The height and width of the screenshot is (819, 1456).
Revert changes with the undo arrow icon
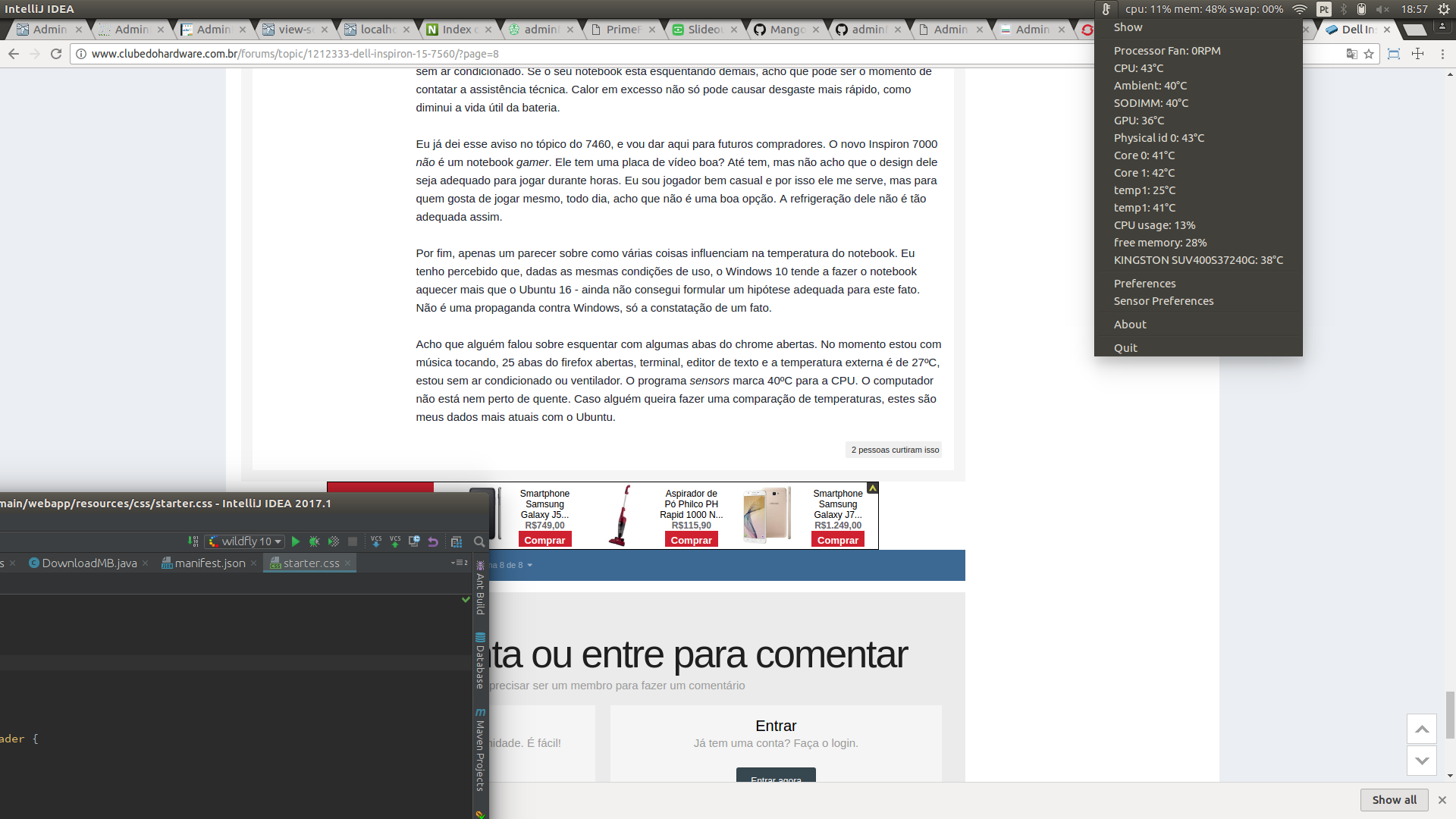[x=433, y=541]
